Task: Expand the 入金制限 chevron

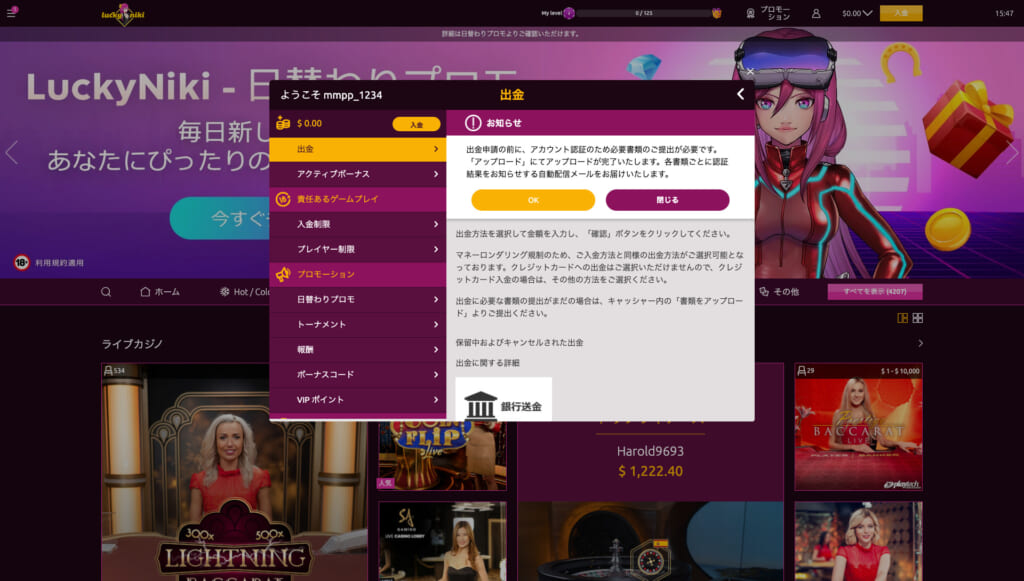Action: 436,224
